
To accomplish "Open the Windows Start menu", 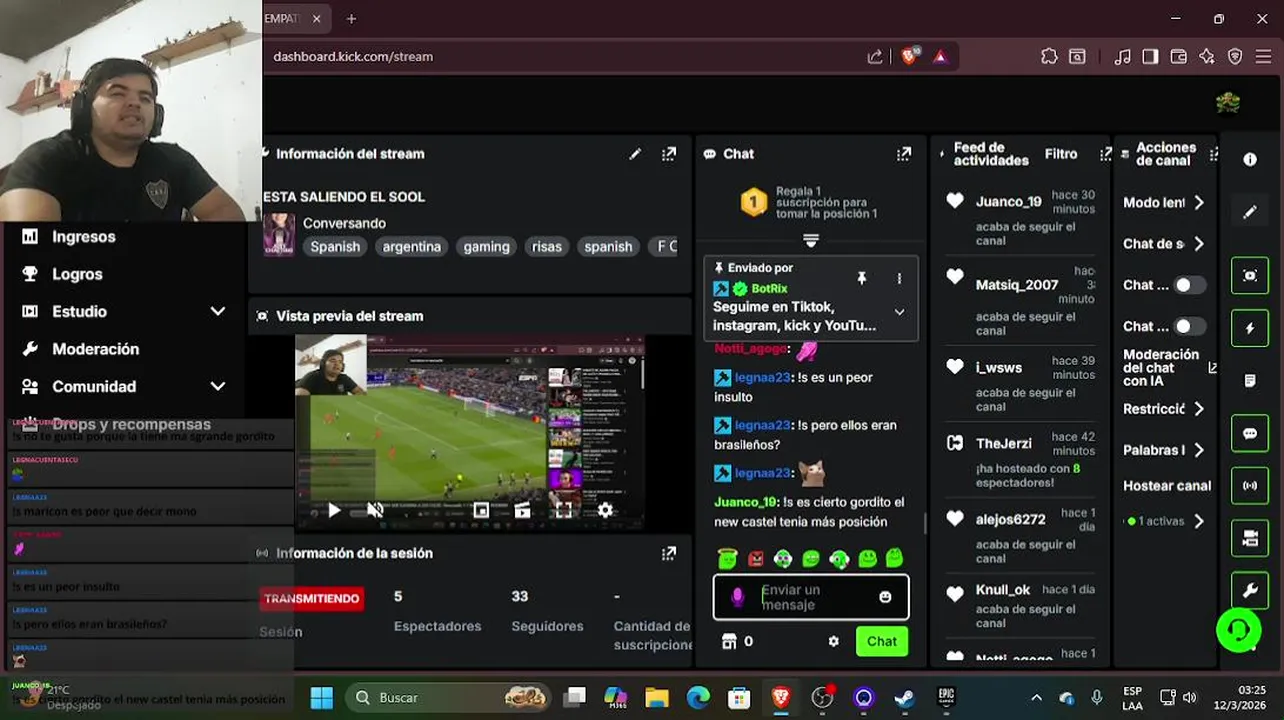I will click(x=321, y=697).
